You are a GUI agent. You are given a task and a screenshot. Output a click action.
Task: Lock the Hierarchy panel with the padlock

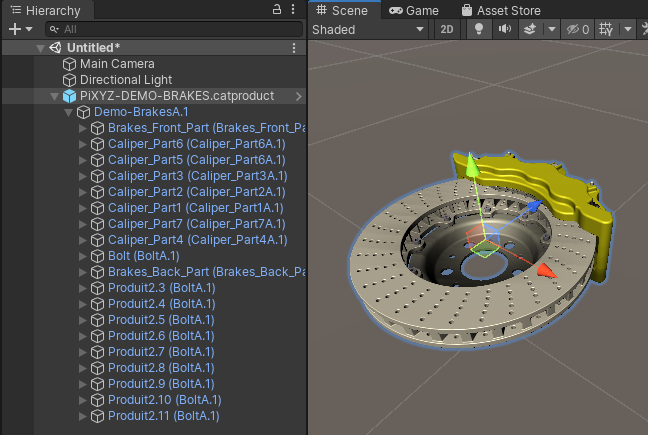(x=277, y=9)
